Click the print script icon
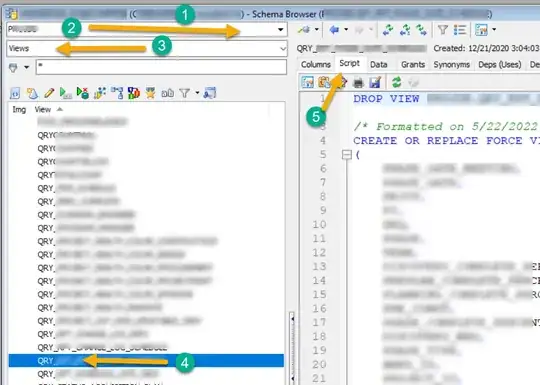The image size is (540, 385). [359, 82]
